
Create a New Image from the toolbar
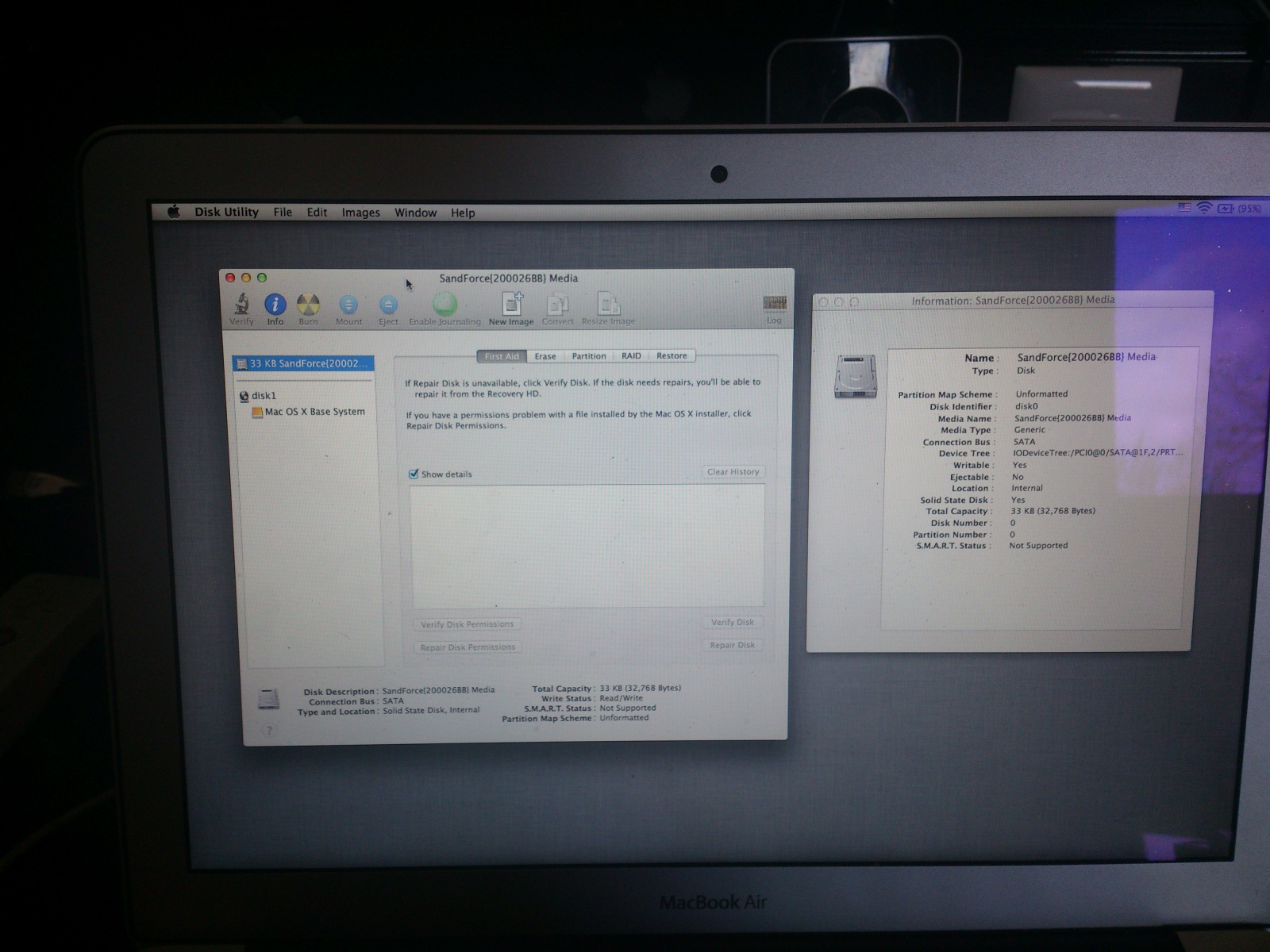[512, 304]
